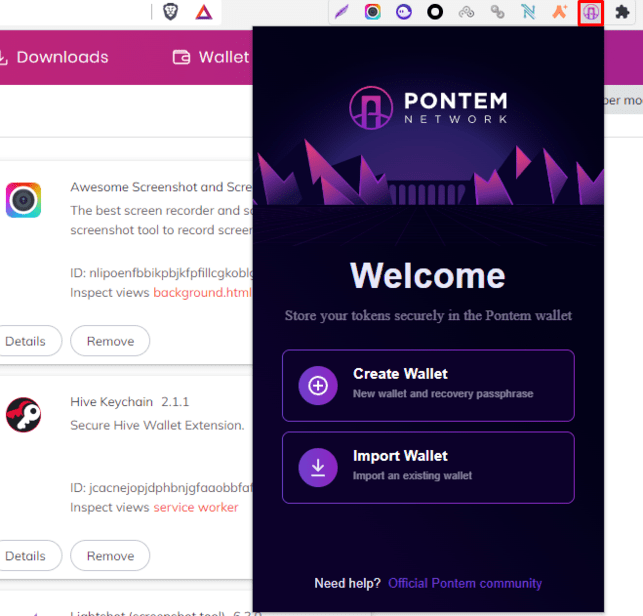Open Awesome Screenshot extension in toolbar
The width and height of the screenshot is (643, 616).
[372, 12]
